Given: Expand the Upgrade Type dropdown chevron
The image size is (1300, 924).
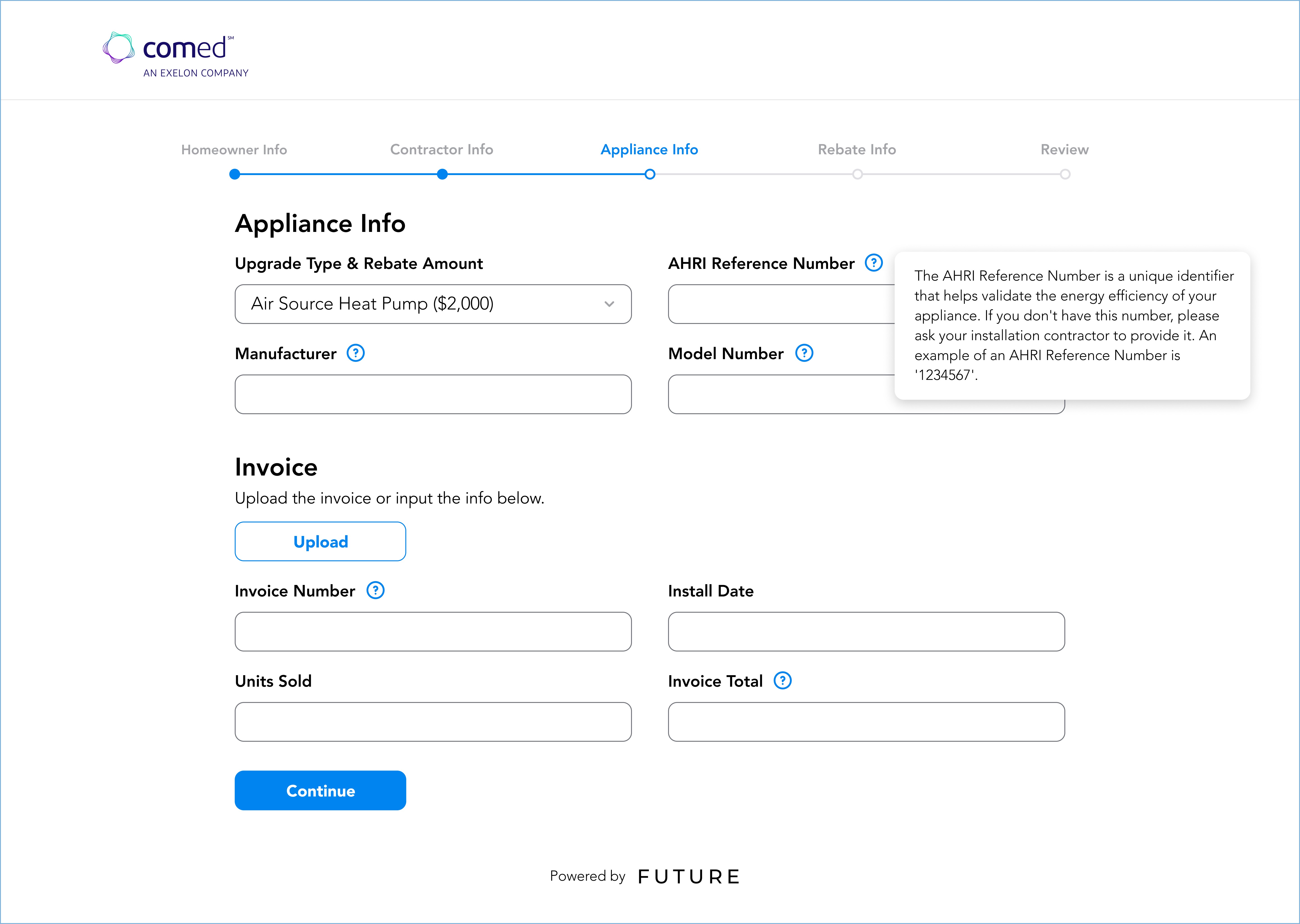Looking at the screenshot, I should pyautogui.click(x=609, y=304).
